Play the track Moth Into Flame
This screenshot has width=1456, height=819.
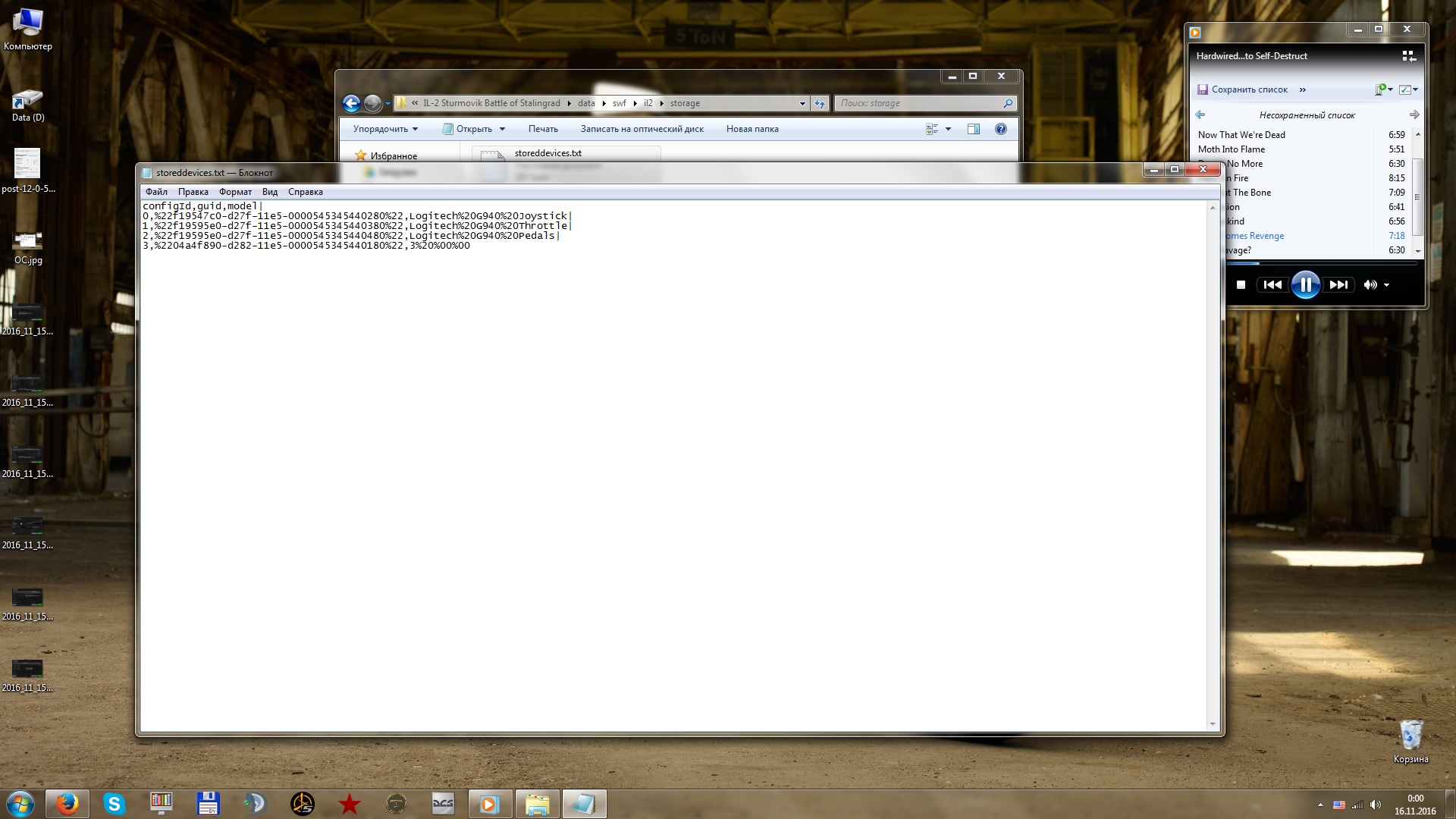pyautogui.click(x=1231, y=149)
